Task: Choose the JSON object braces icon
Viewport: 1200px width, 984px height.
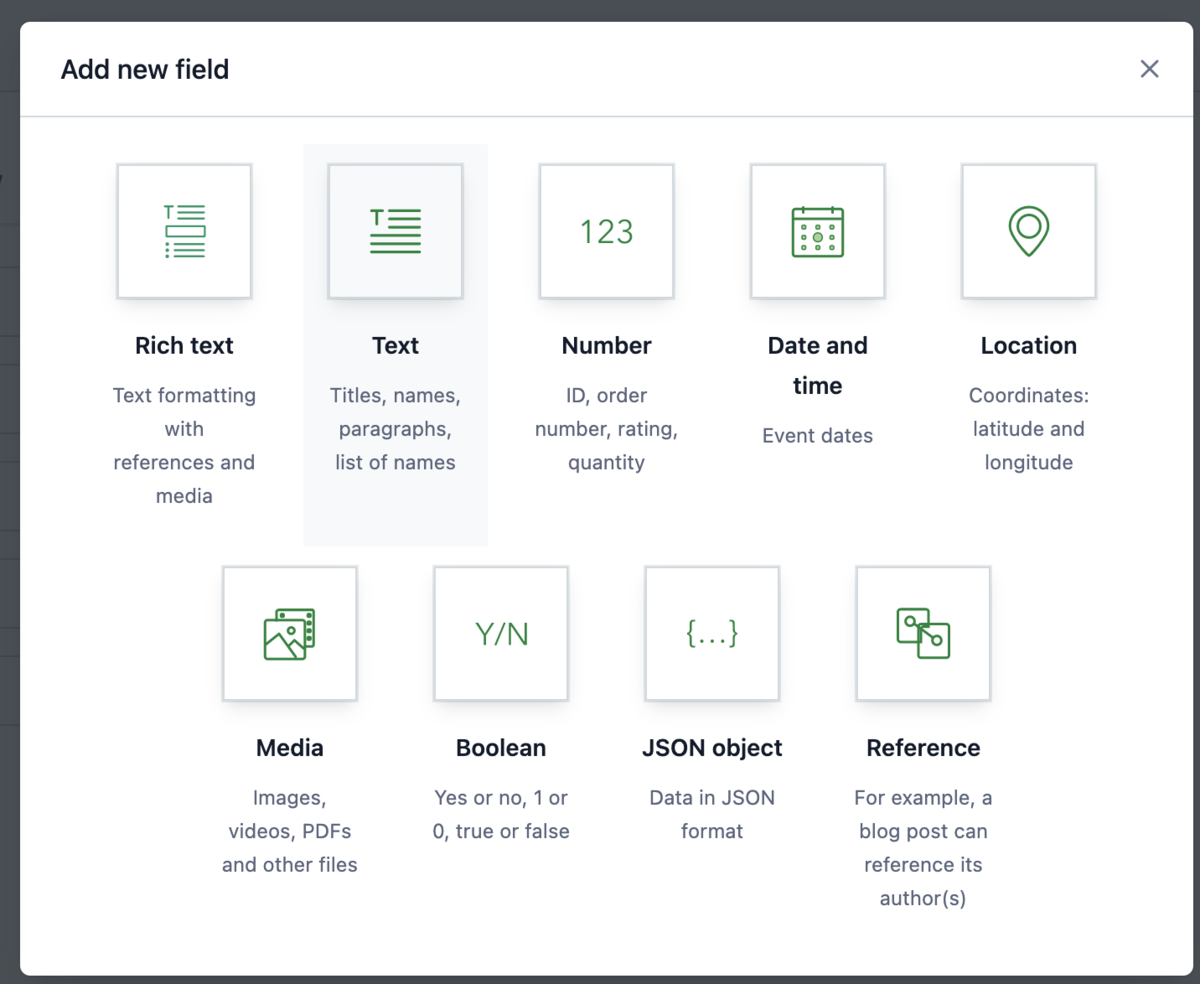Action: click(712, 634)
